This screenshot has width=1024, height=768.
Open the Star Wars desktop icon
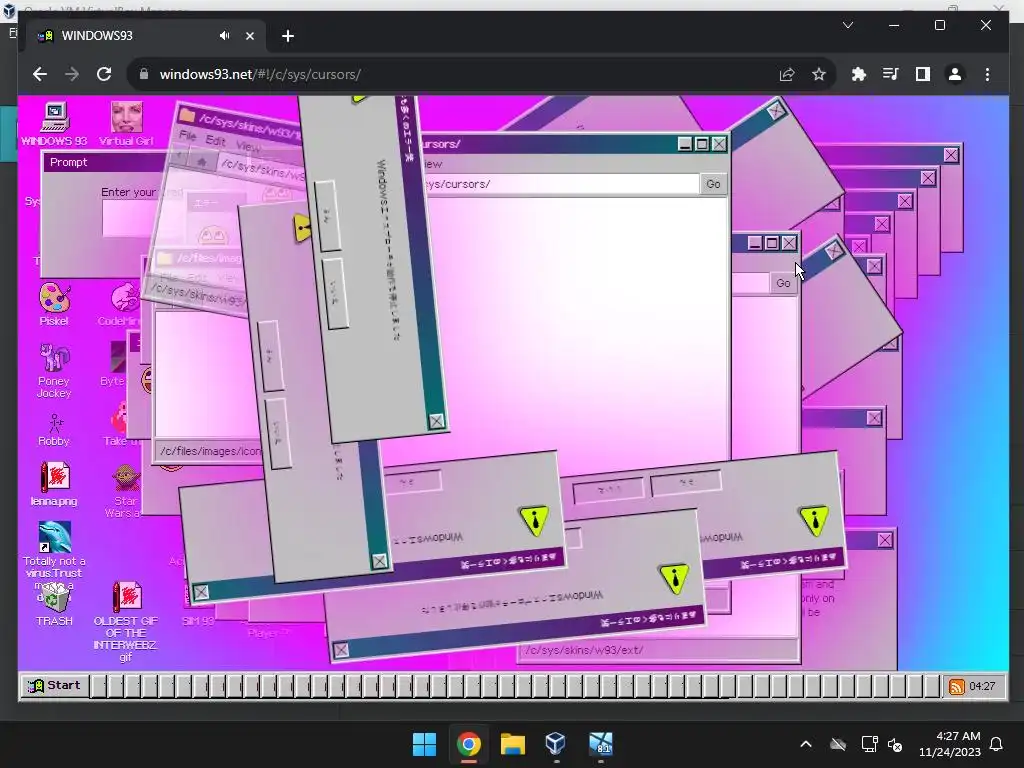click(125, 491)
